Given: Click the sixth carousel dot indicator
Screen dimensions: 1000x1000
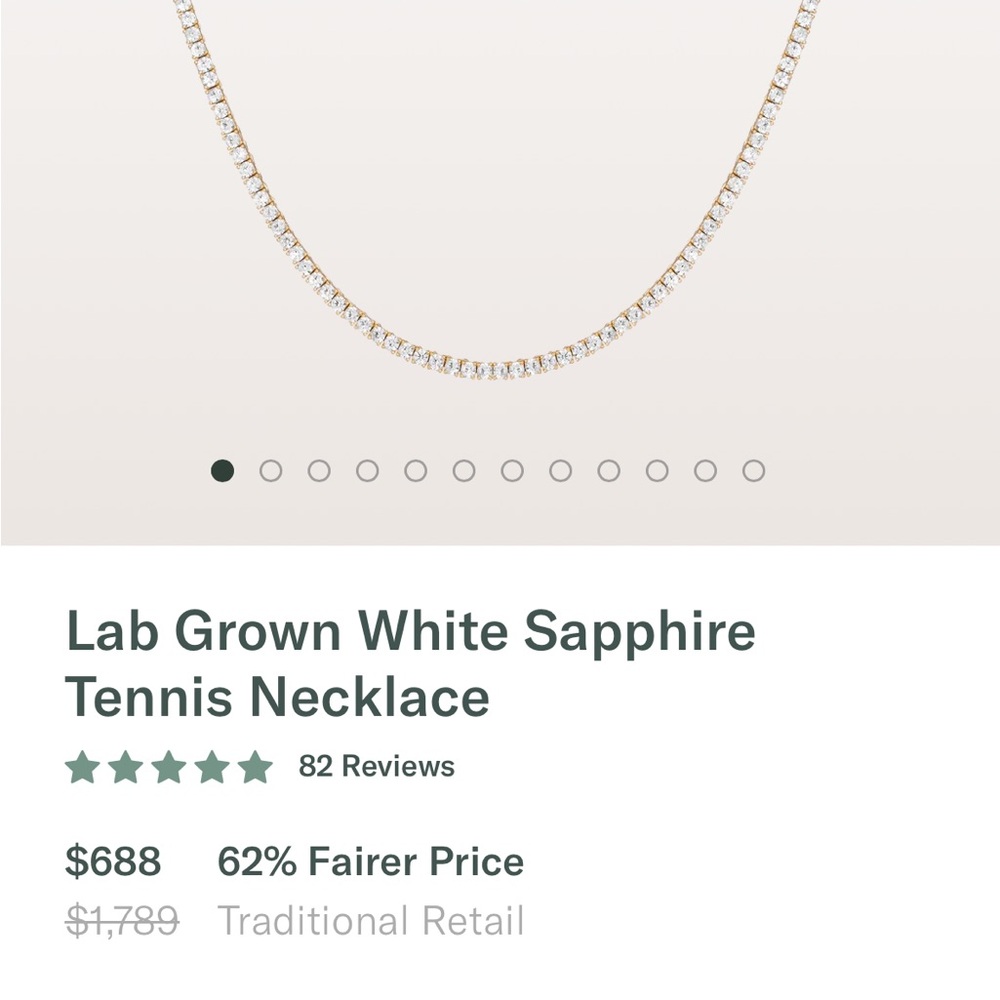Looking at the screenshot, I should pos(462,469).
